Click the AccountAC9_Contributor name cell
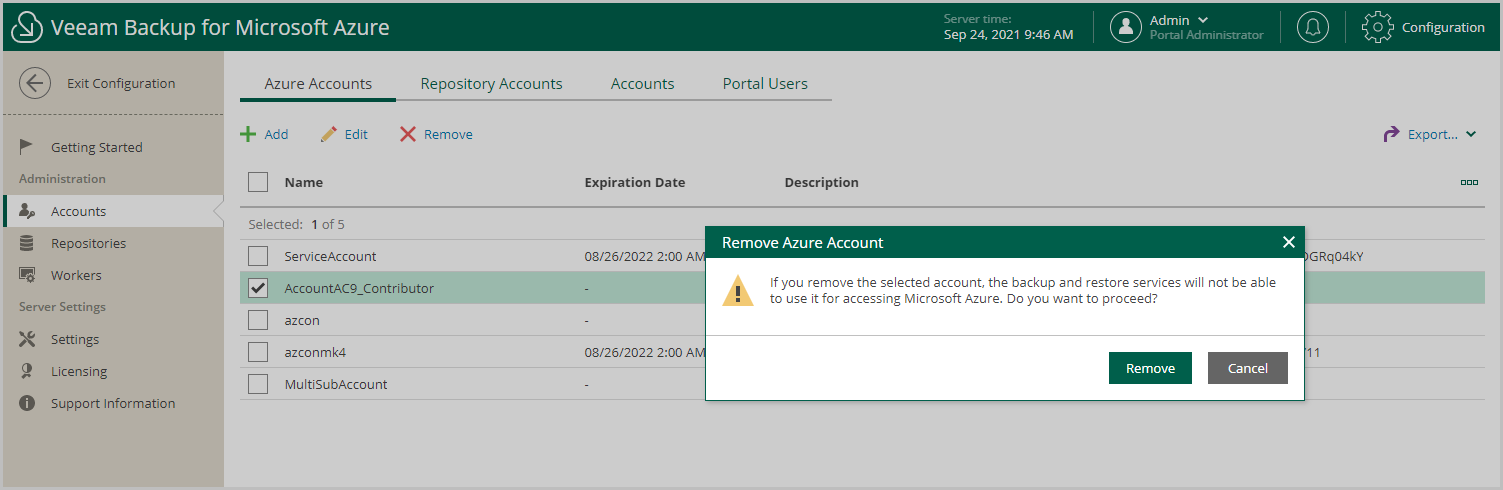This screenshot has height=490, width=1503. pyautogui.click(x=359, y=288)
